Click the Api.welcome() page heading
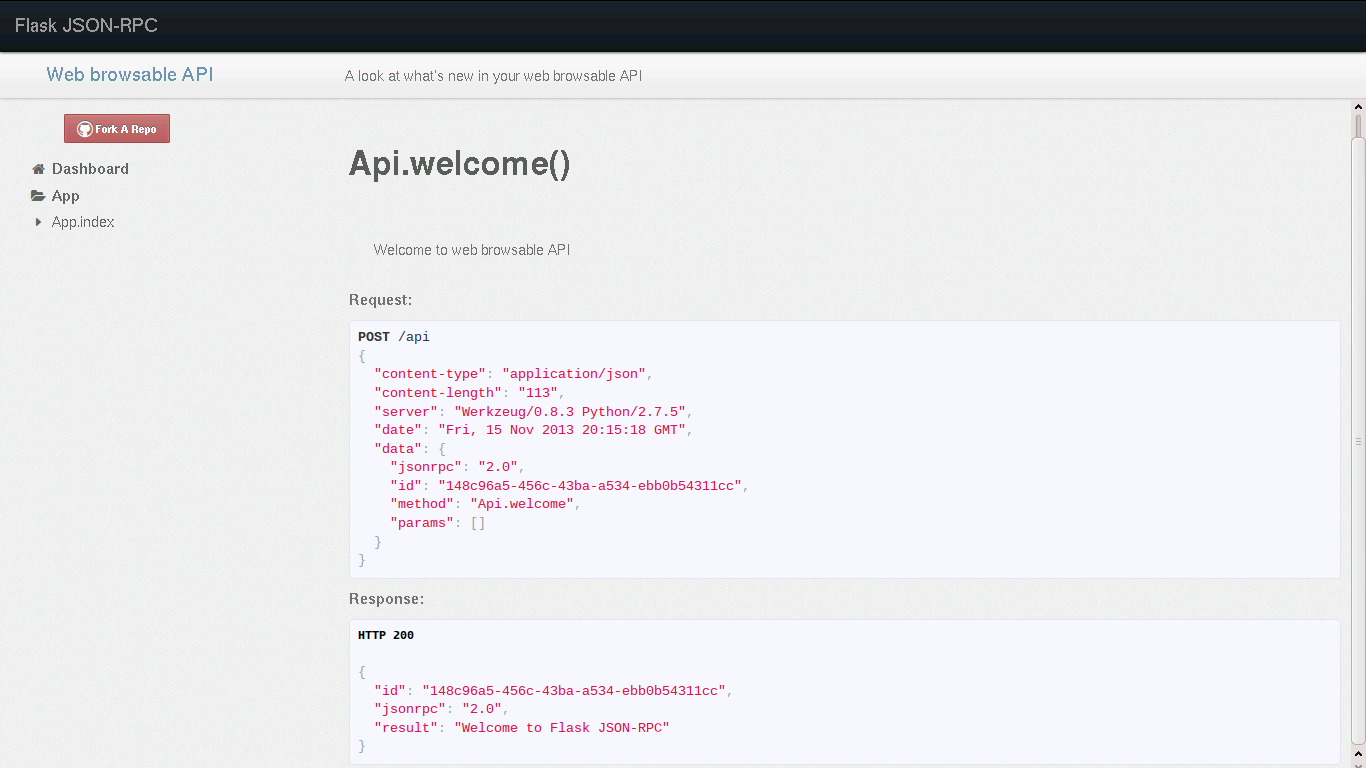The height and width of the screenshot is (768, 1366). click(459, 164)
